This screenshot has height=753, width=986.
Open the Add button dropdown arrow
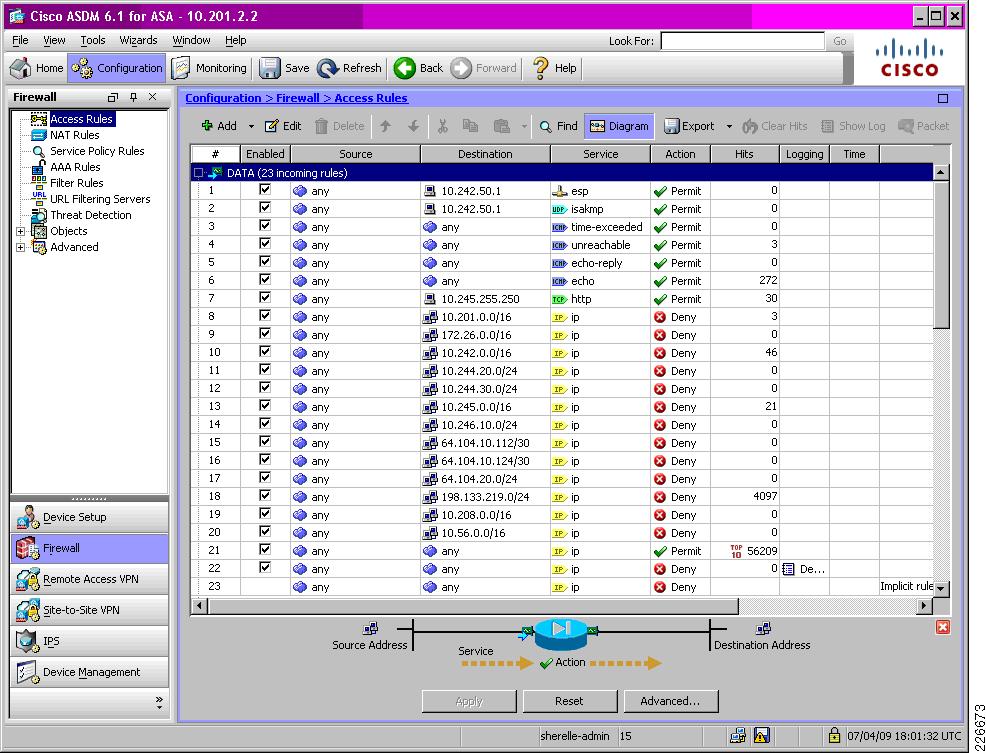[x=251, y=126]
